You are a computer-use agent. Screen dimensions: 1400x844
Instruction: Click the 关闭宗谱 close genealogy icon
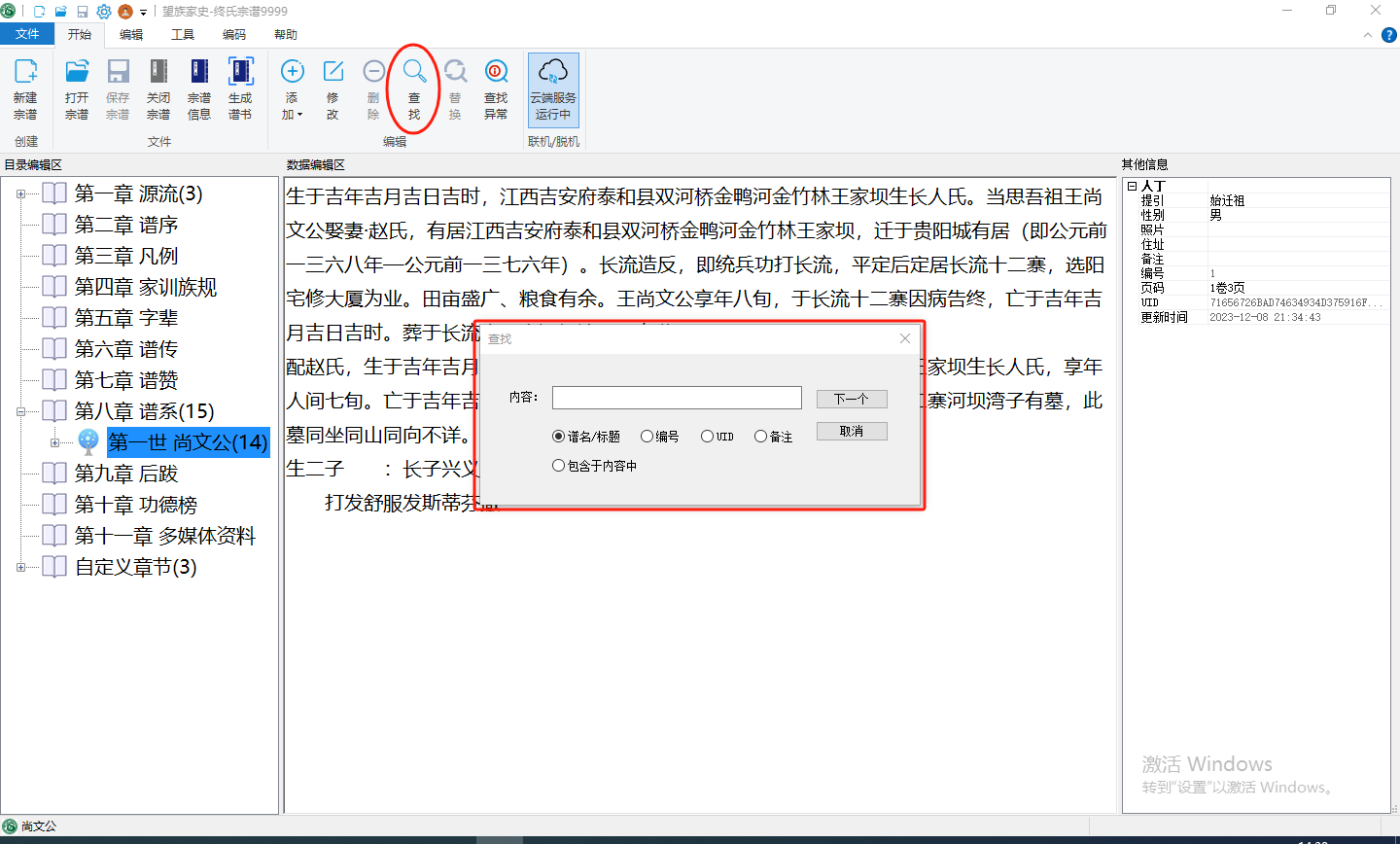click(x=158, y=88)
